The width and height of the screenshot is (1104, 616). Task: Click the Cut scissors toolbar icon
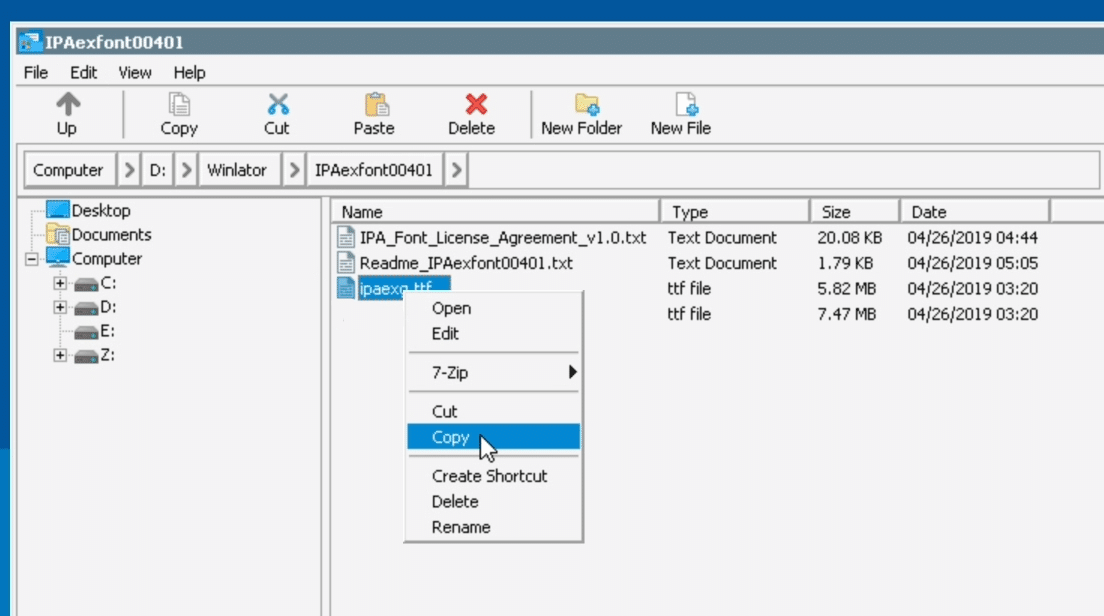click(x=277, y=105)
